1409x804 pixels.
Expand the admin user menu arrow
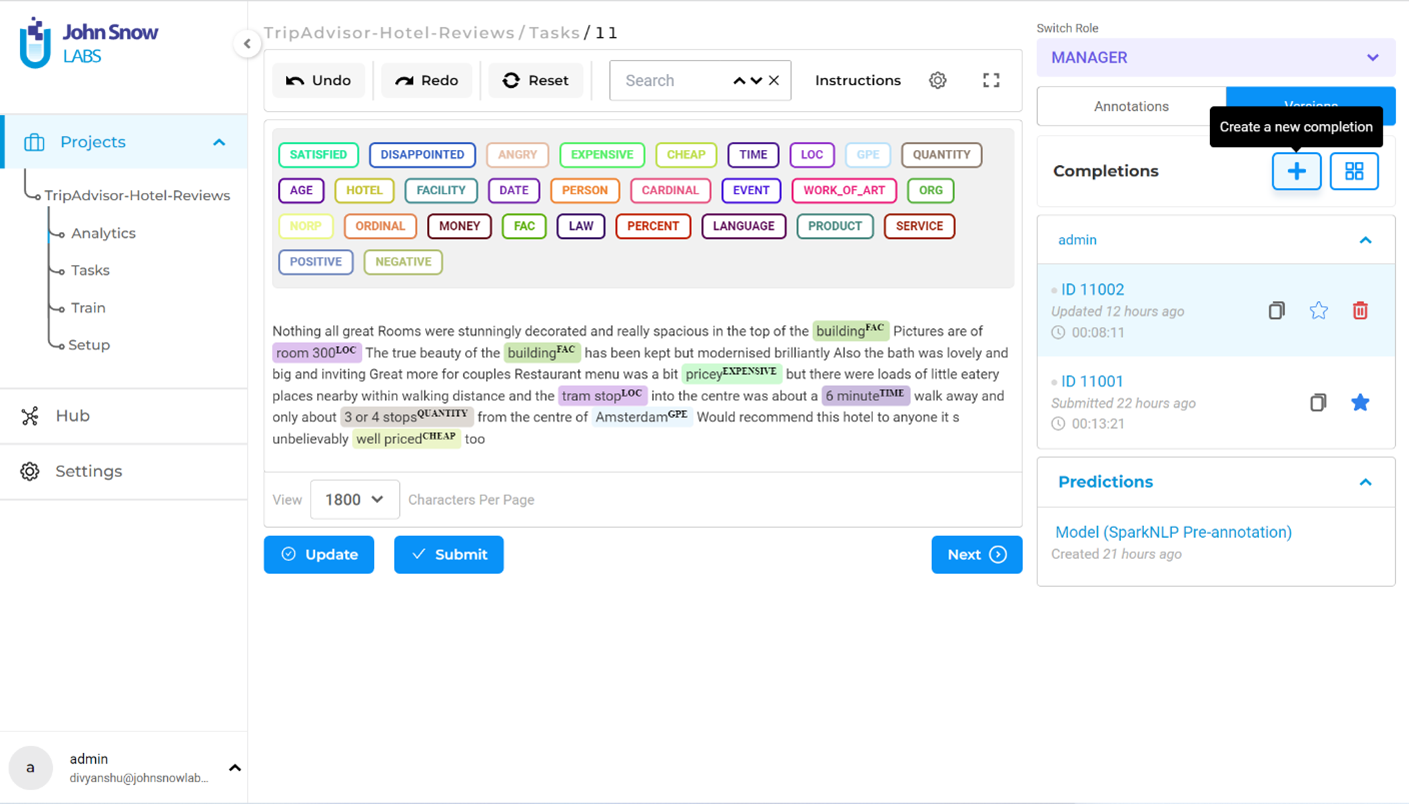click(235, 768)
